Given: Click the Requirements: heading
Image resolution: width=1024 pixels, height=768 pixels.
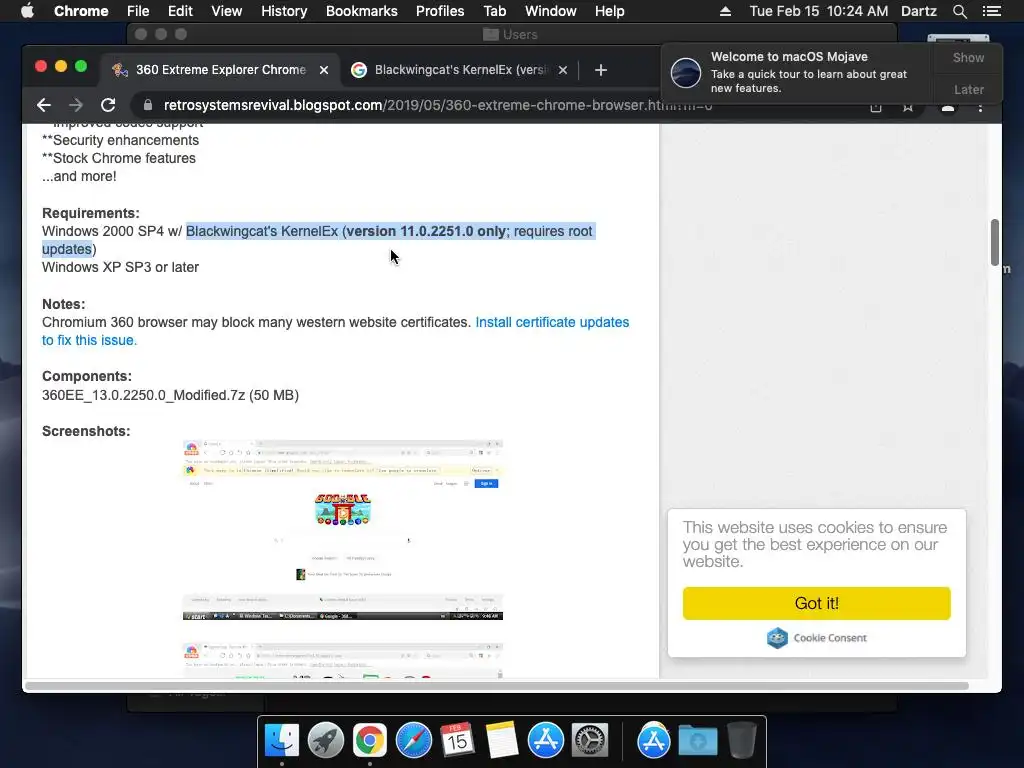Looking at the screenshot, I should point(91,213).
